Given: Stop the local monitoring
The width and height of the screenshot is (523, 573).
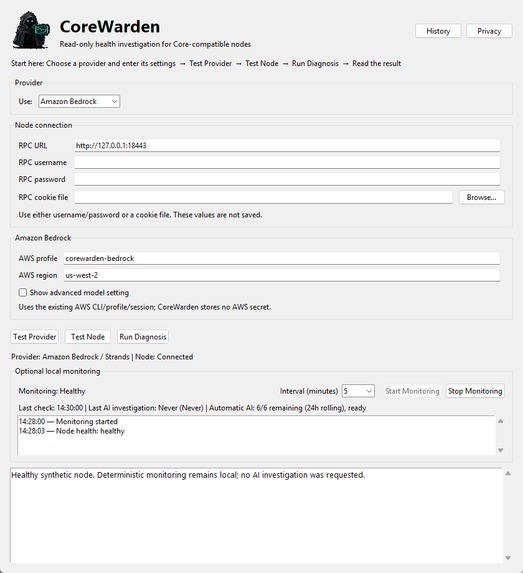Looking at the screenshot, I should [475, 391].
